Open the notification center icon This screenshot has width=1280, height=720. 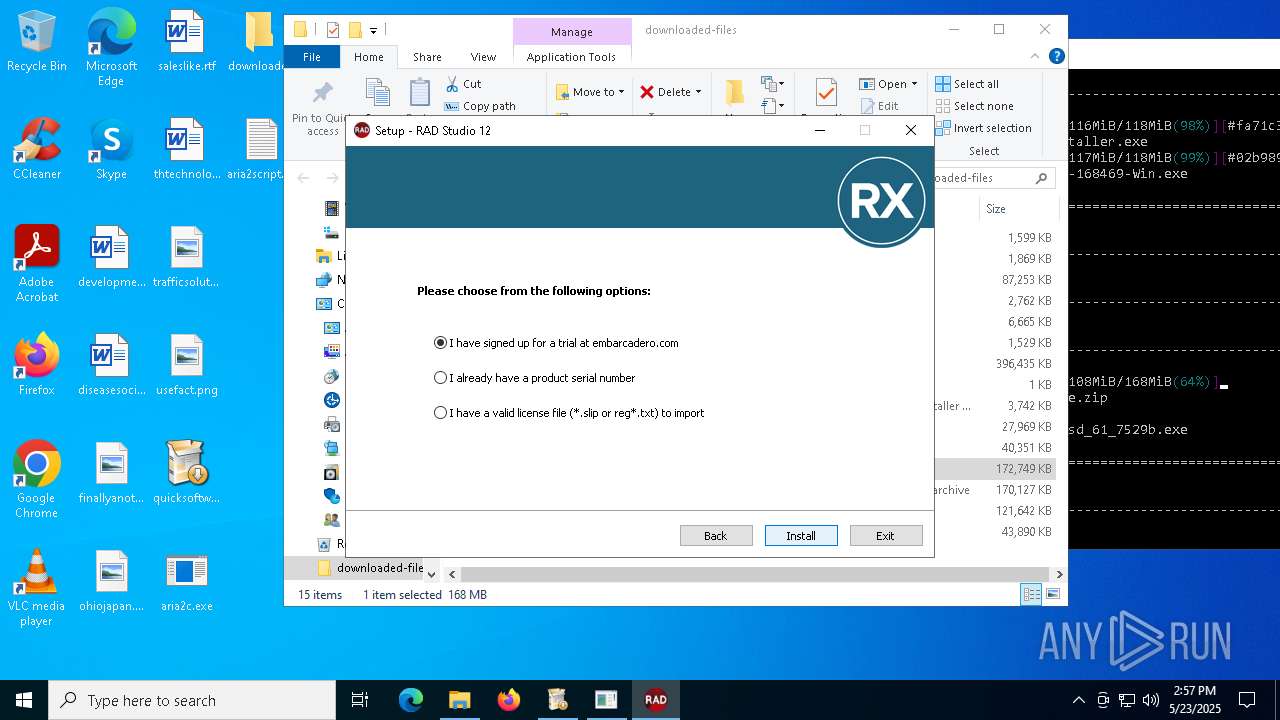[1247, 700]
